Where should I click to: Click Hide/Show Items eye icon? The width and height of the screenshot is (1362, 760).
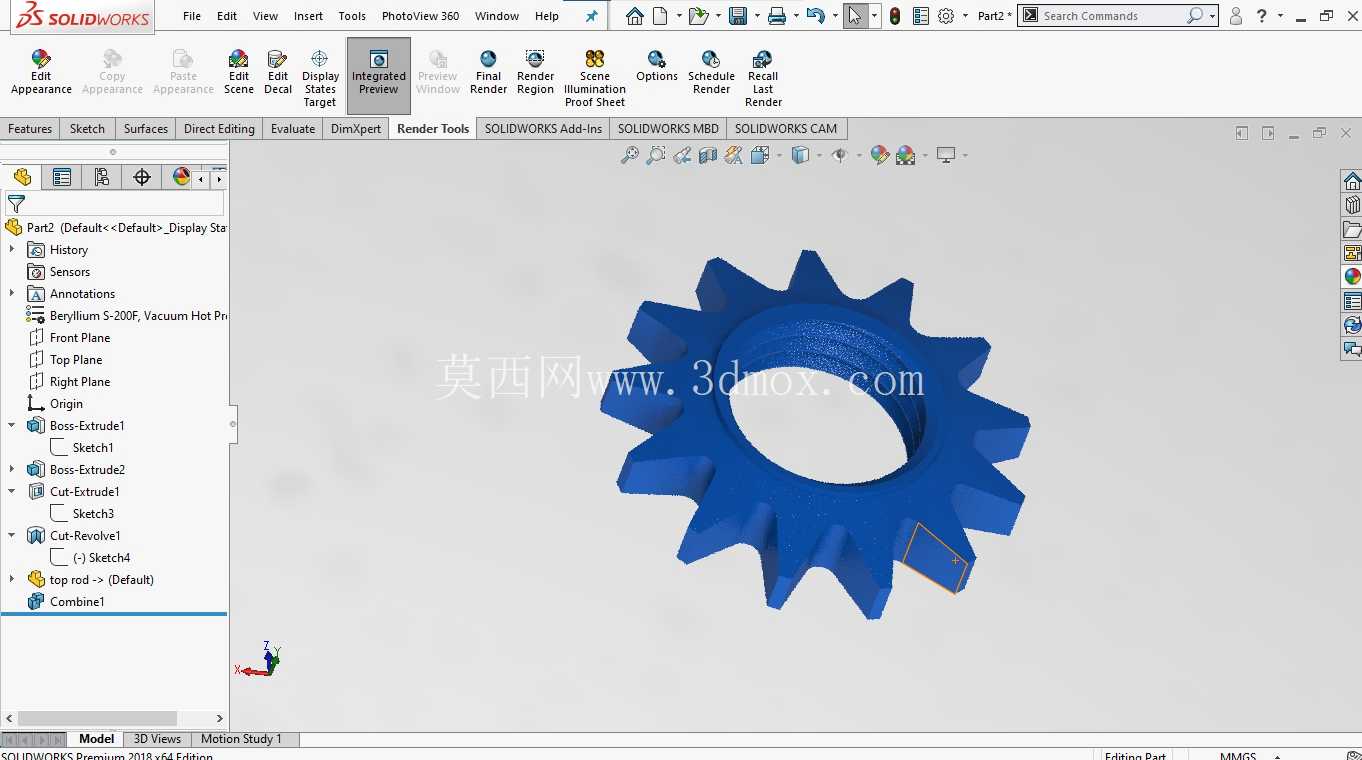coord(839,155)
